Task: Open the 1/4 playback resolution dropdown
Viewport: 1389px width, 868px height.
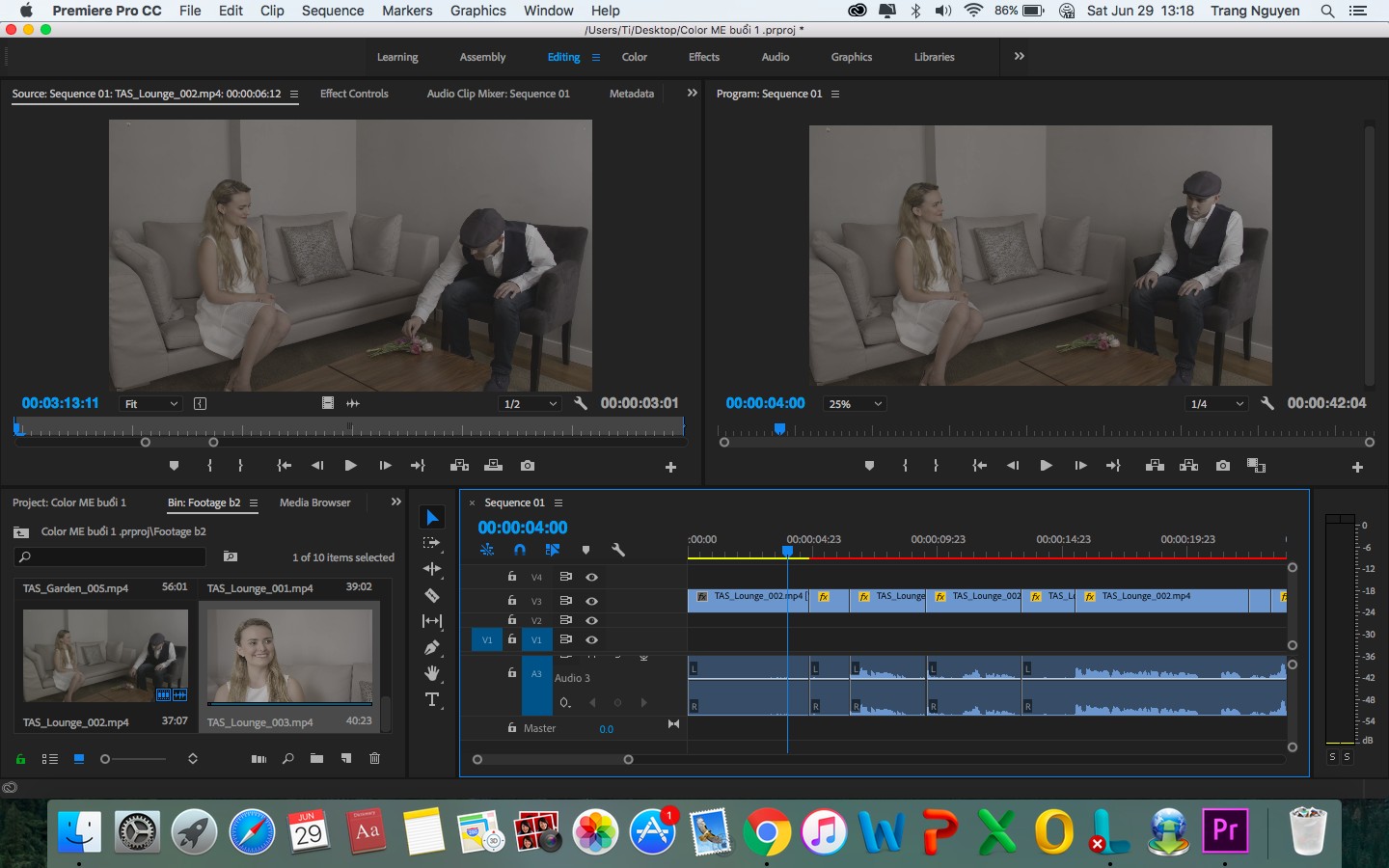Action: [1217, 404]
